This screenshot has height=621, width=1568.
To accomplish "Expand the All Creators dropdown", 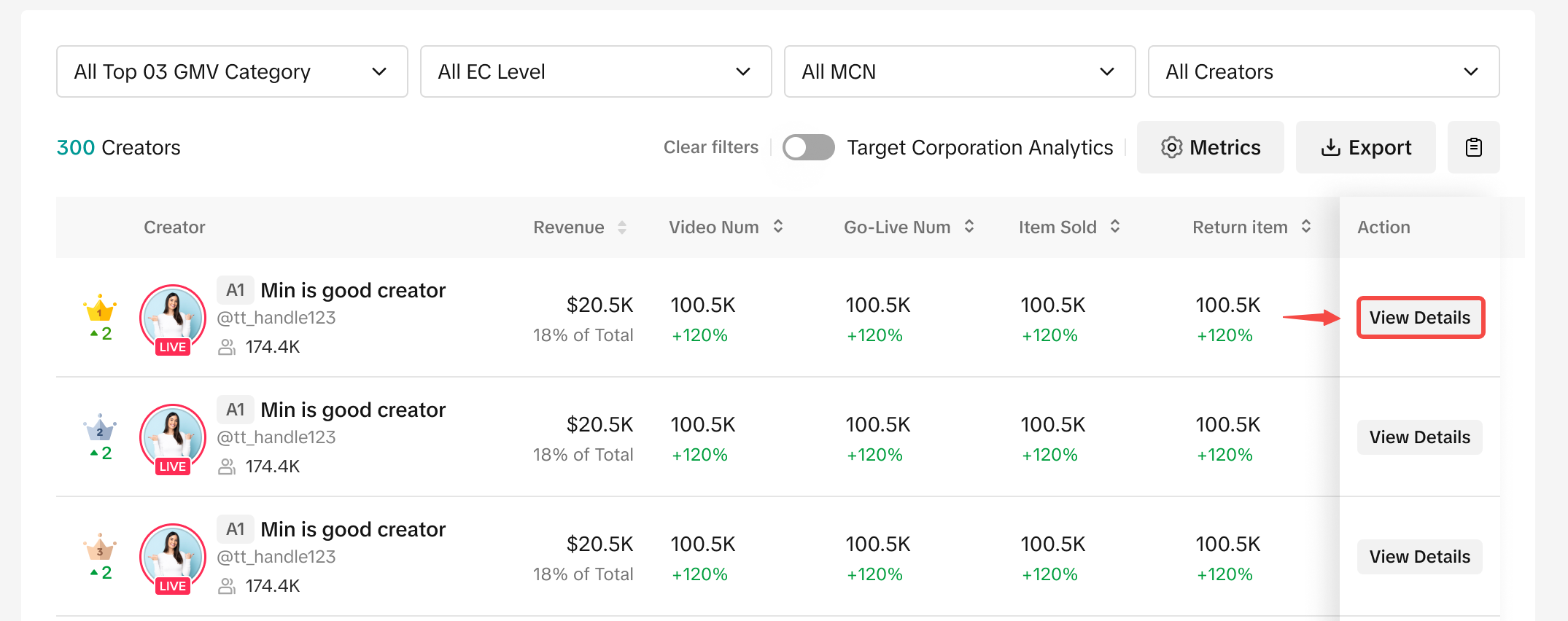I will click(1323, 71).
